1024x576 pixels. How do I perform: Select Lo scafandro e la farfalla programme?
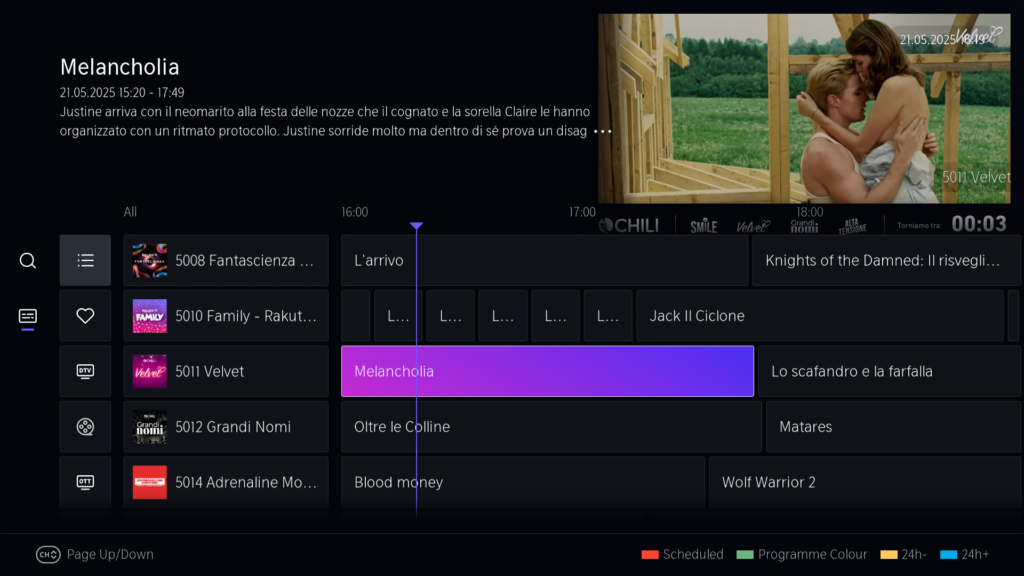pyautogui.click(x=888, y=372)
